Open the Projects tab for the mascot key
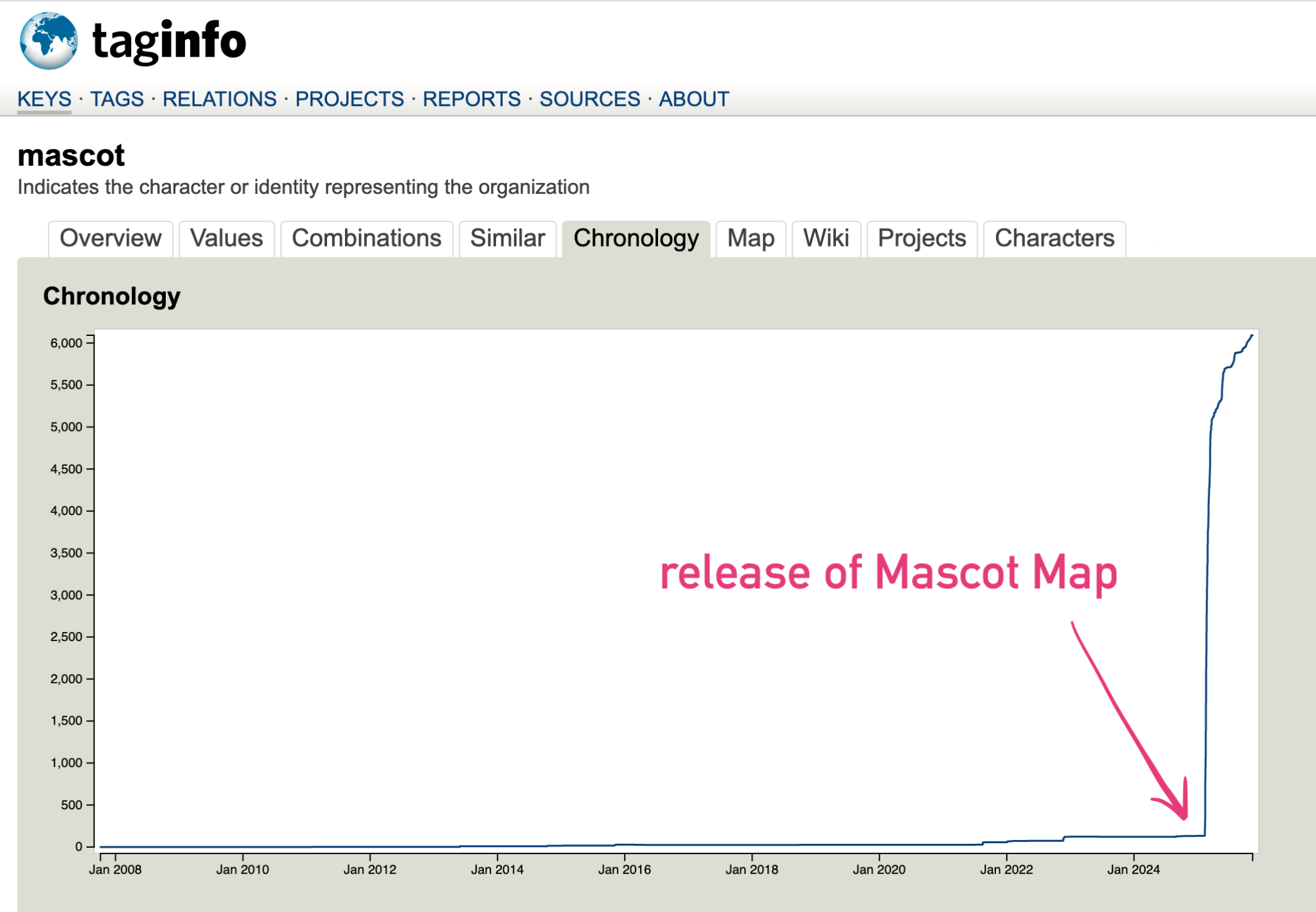This screenshot has width=1316, height=912. pyautogui.click(x=921, y=238)
